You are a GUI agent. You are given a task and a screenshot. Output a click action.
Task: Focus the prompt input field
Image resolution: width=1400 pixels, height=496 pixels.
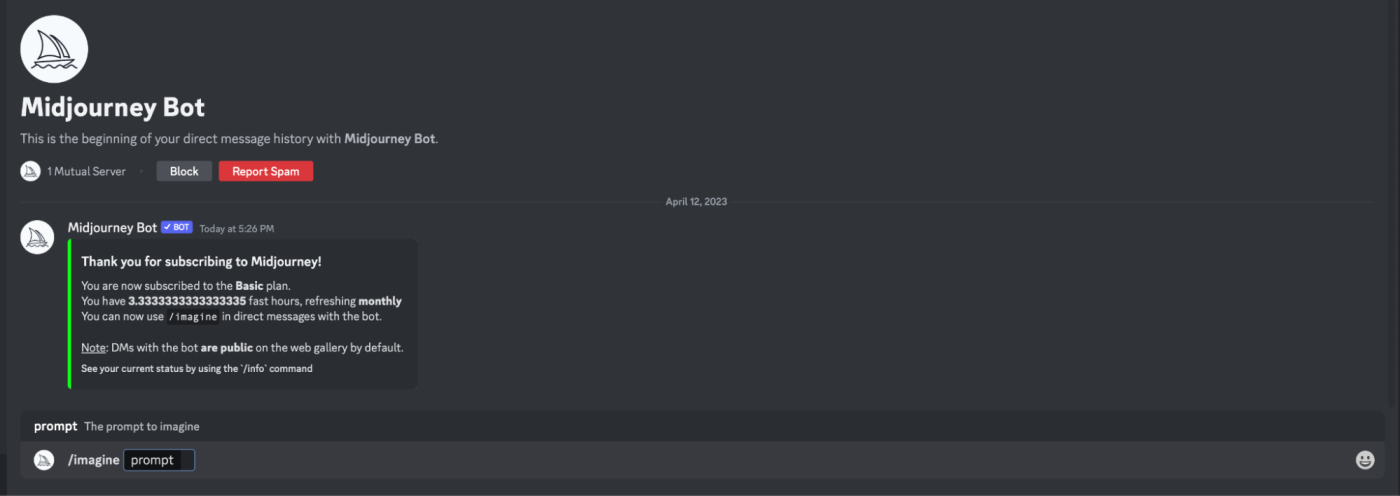tap(159, 460)
